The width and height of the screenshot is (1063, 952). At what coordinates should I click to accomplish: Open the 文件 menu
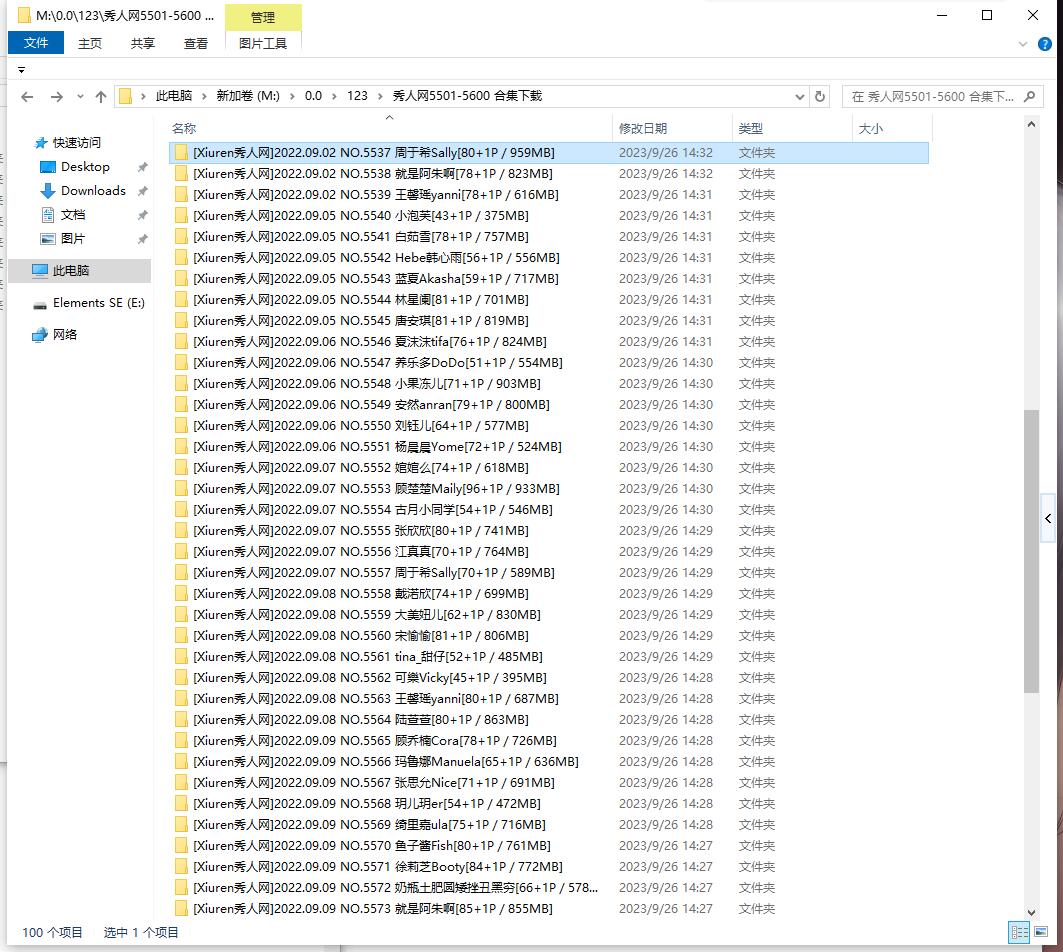pos(36,43)
